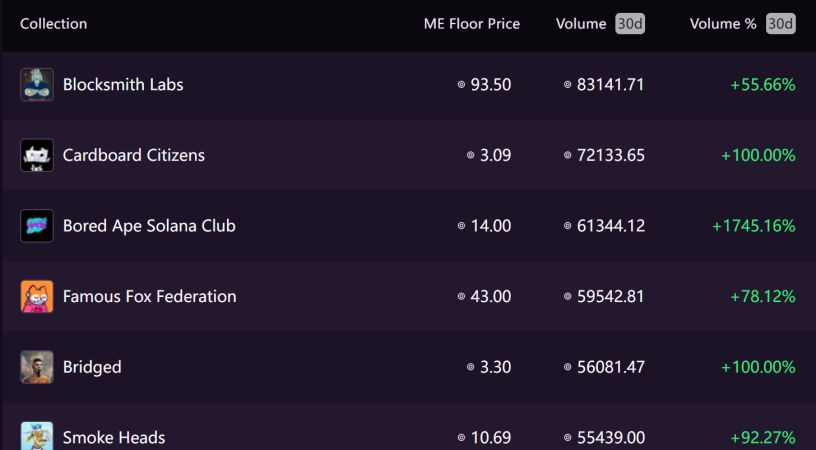Change the Volume column 30d period

coord(630,24)
